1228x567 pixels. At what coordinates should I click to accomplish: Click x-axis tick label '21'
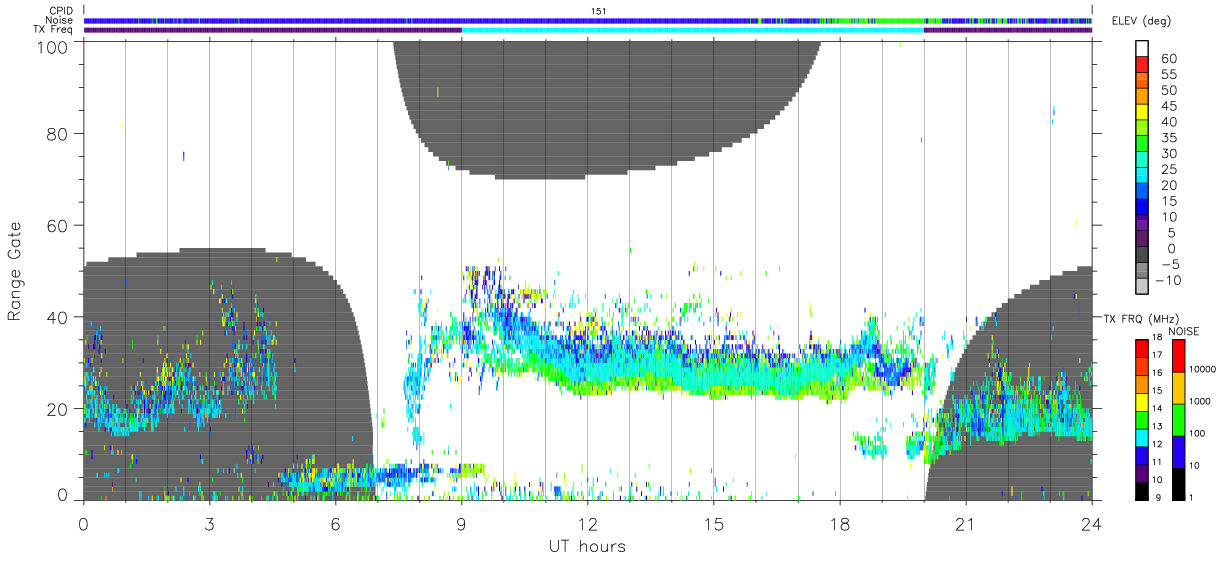point(965,524)
